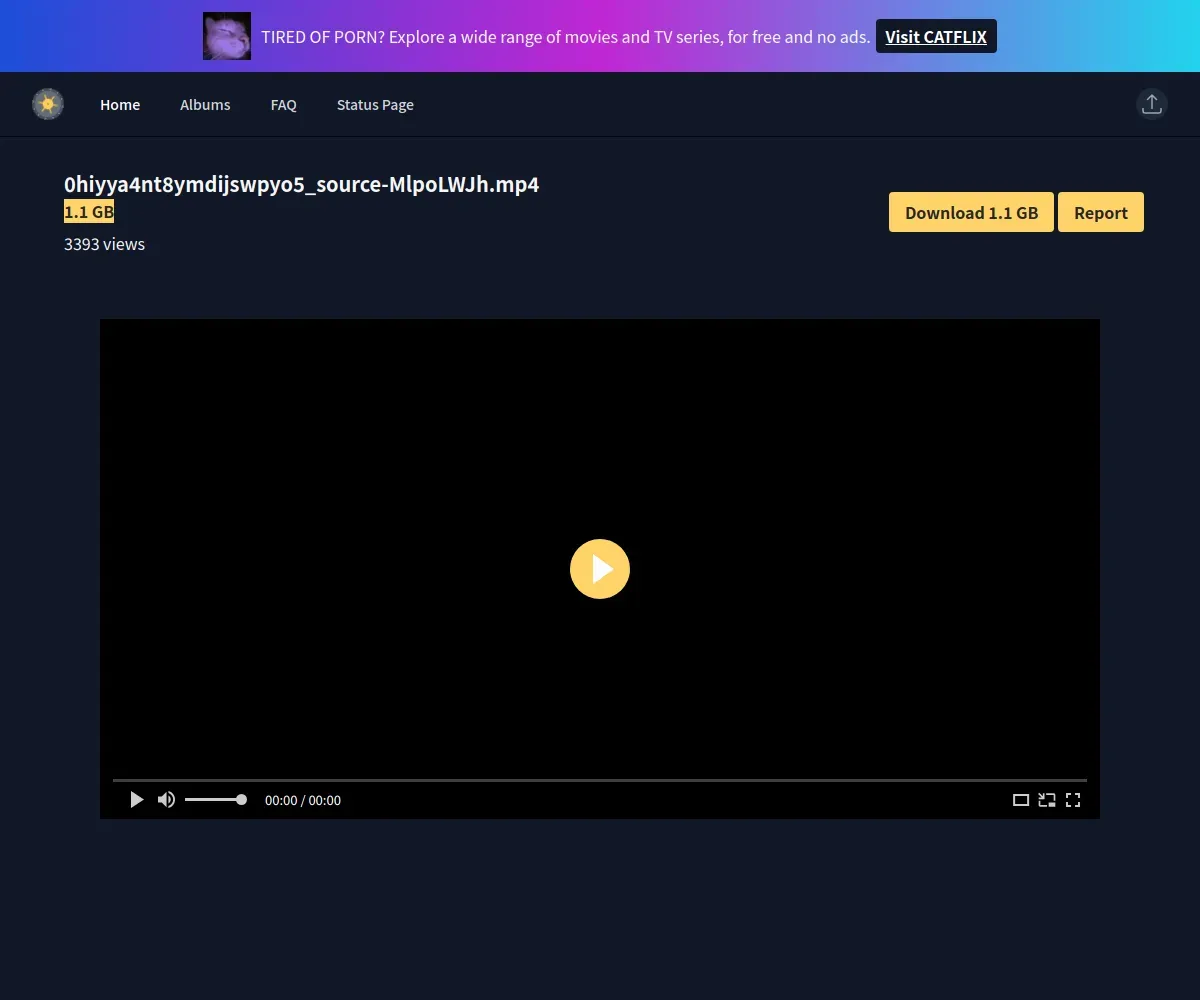This screenshot has height=1000, width=1200.
Task: Click the highlighted 1.1 GB size label
Action: click(x=89, y=212)
